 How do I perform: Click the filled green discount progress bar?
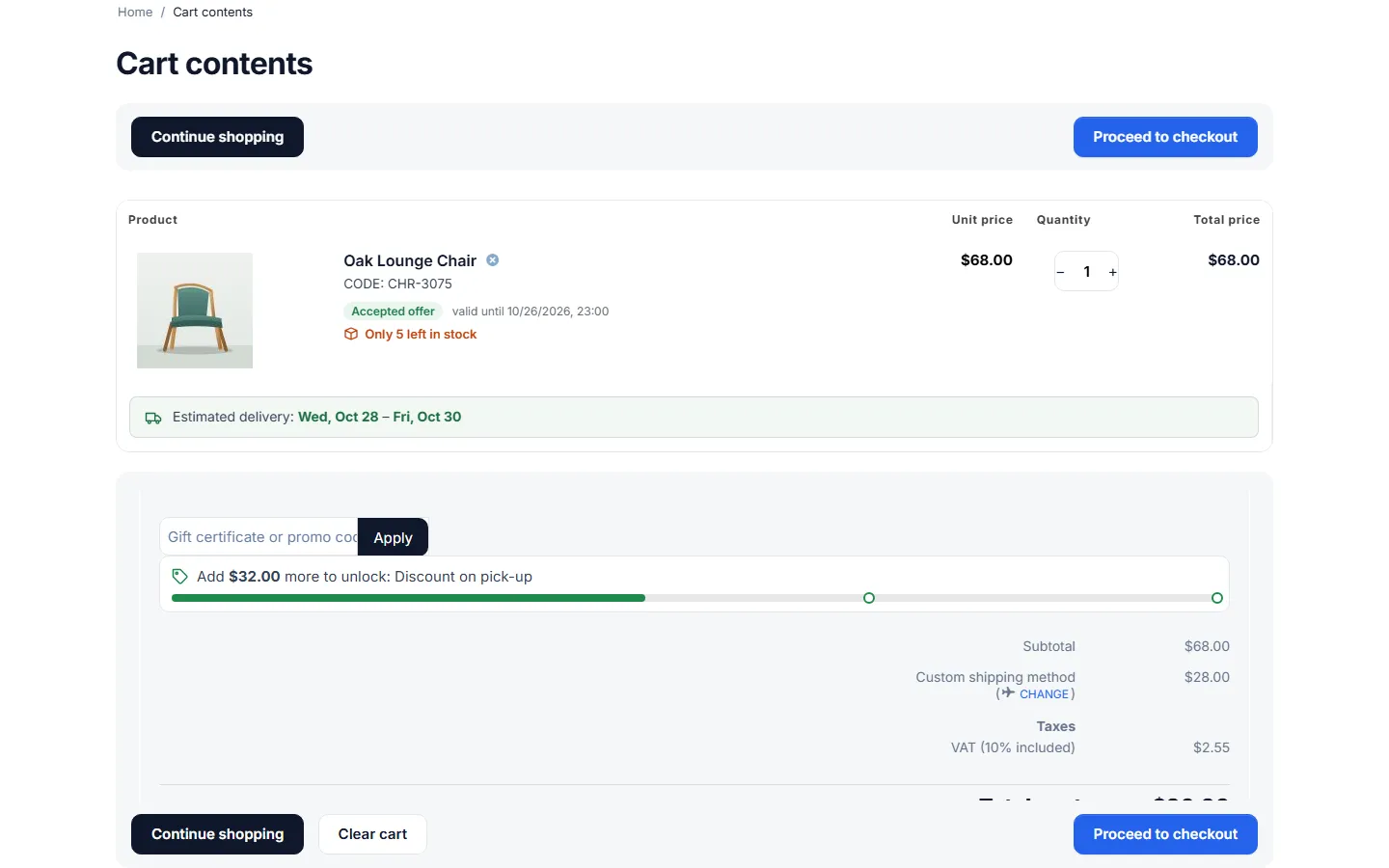[408, 598]
